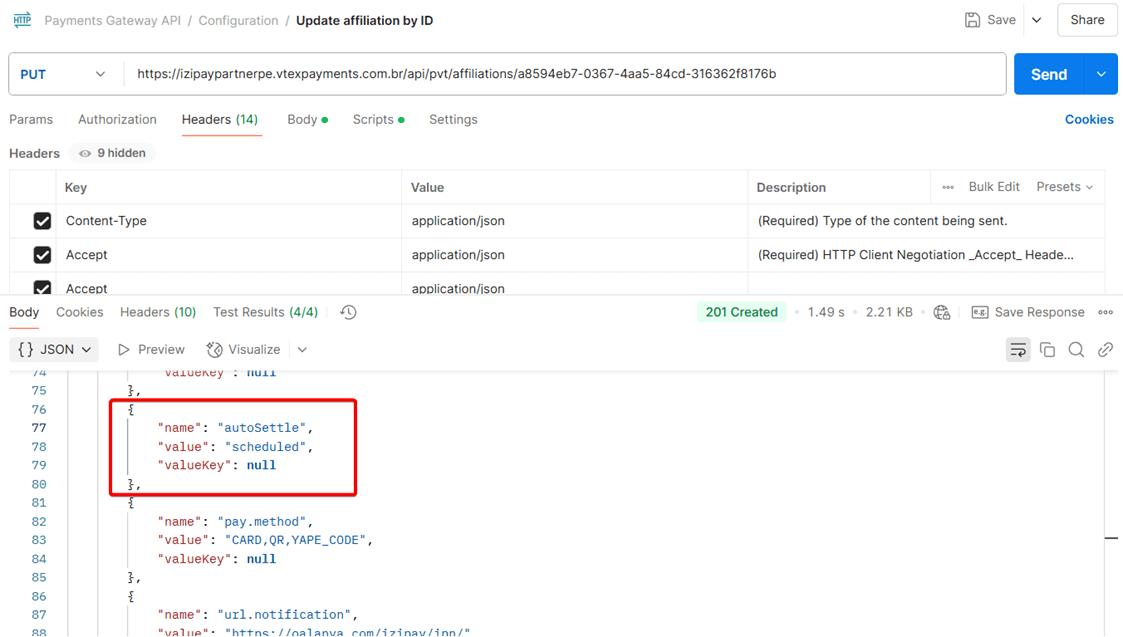
Task: Uncheck the Content-Type header checkbox
Action: pyautogui.click(x=42, y=221)
